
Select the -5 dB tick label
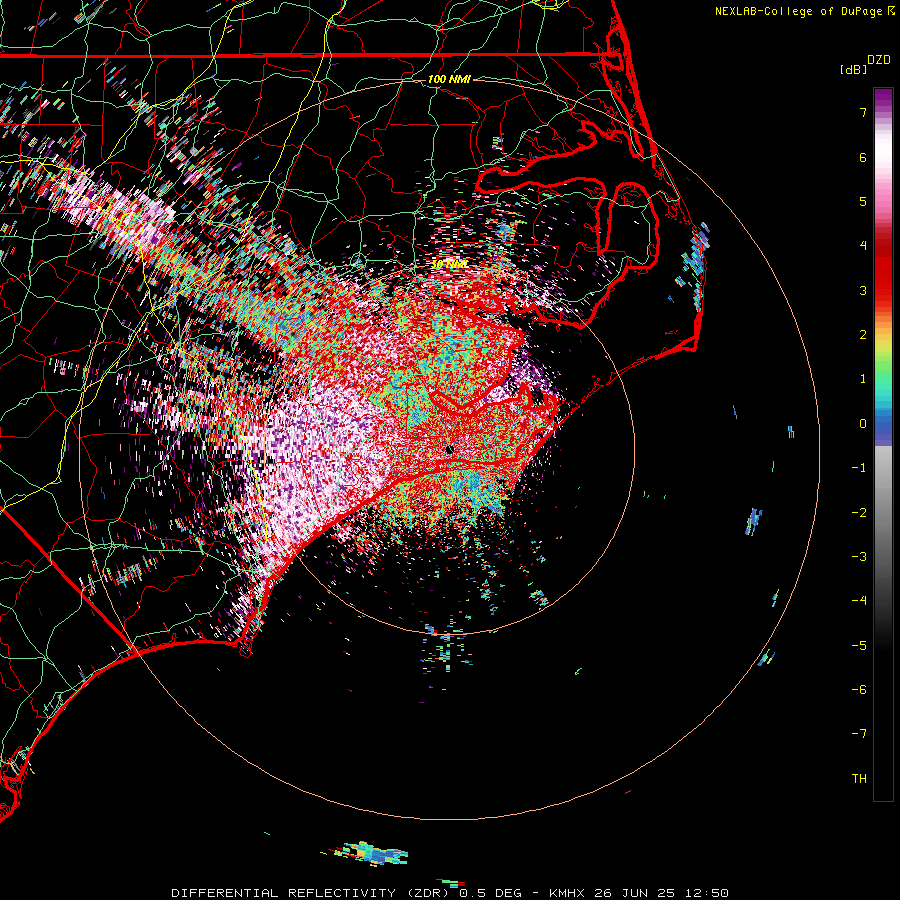pos(859,645)
